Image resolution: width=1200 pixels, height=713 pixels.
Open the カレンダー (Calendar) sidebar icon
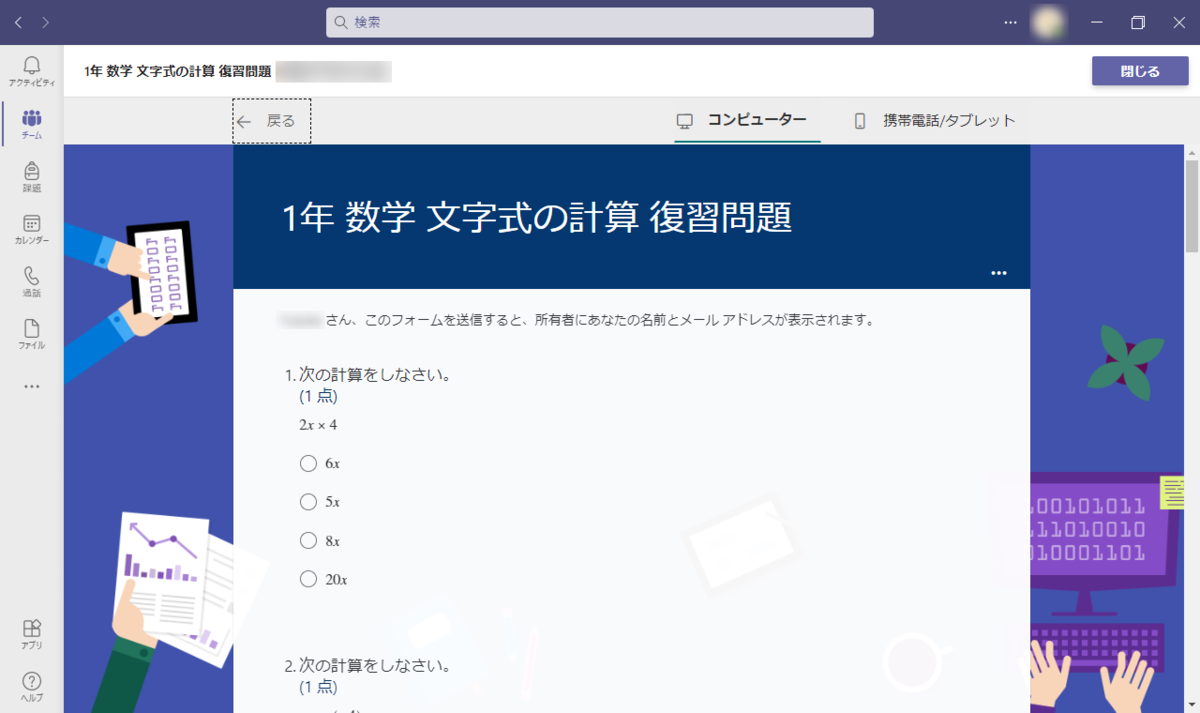coord(31,225)
